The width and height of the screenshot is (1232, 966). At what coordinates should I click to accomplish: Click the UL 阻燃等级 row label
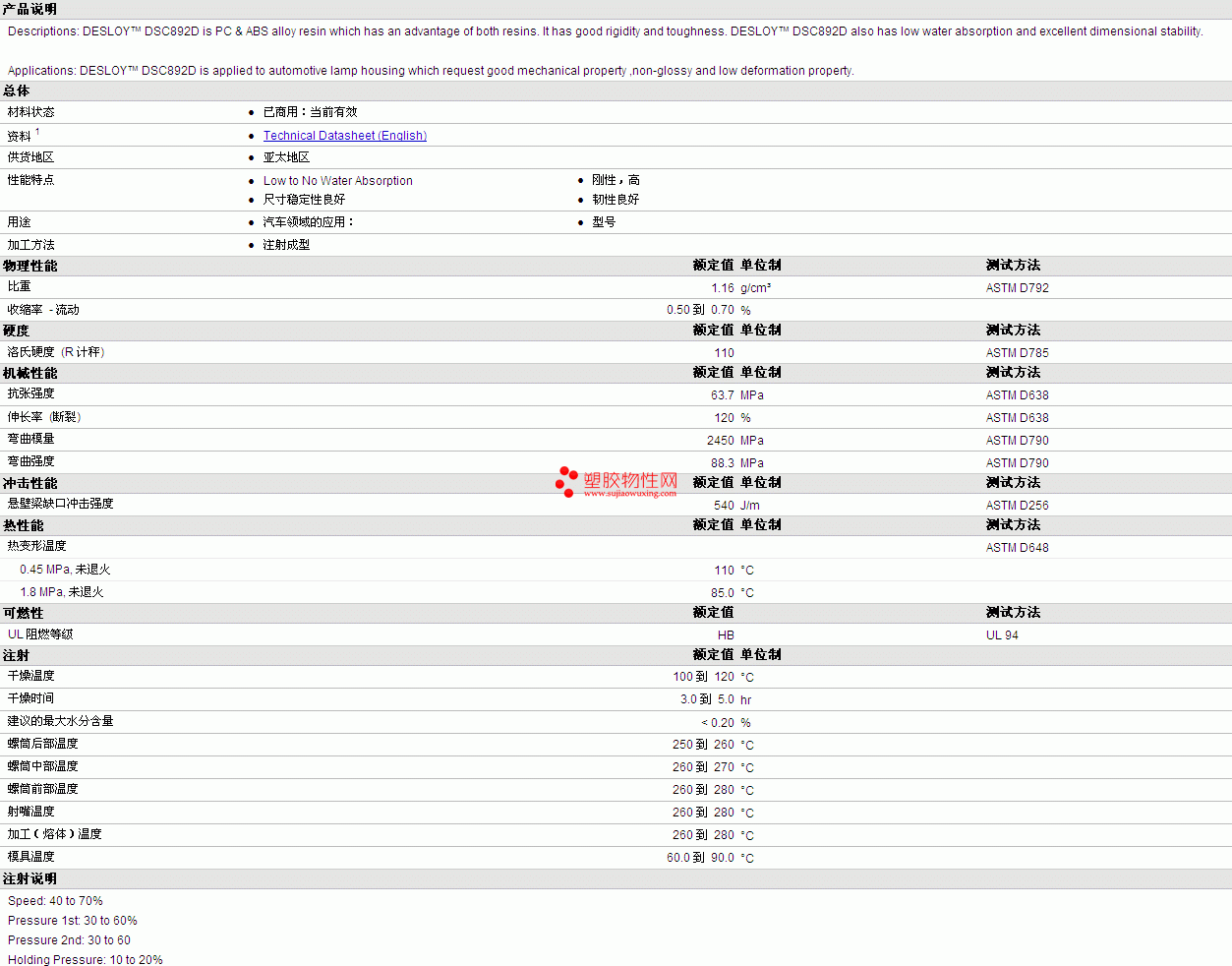[40, 634]
